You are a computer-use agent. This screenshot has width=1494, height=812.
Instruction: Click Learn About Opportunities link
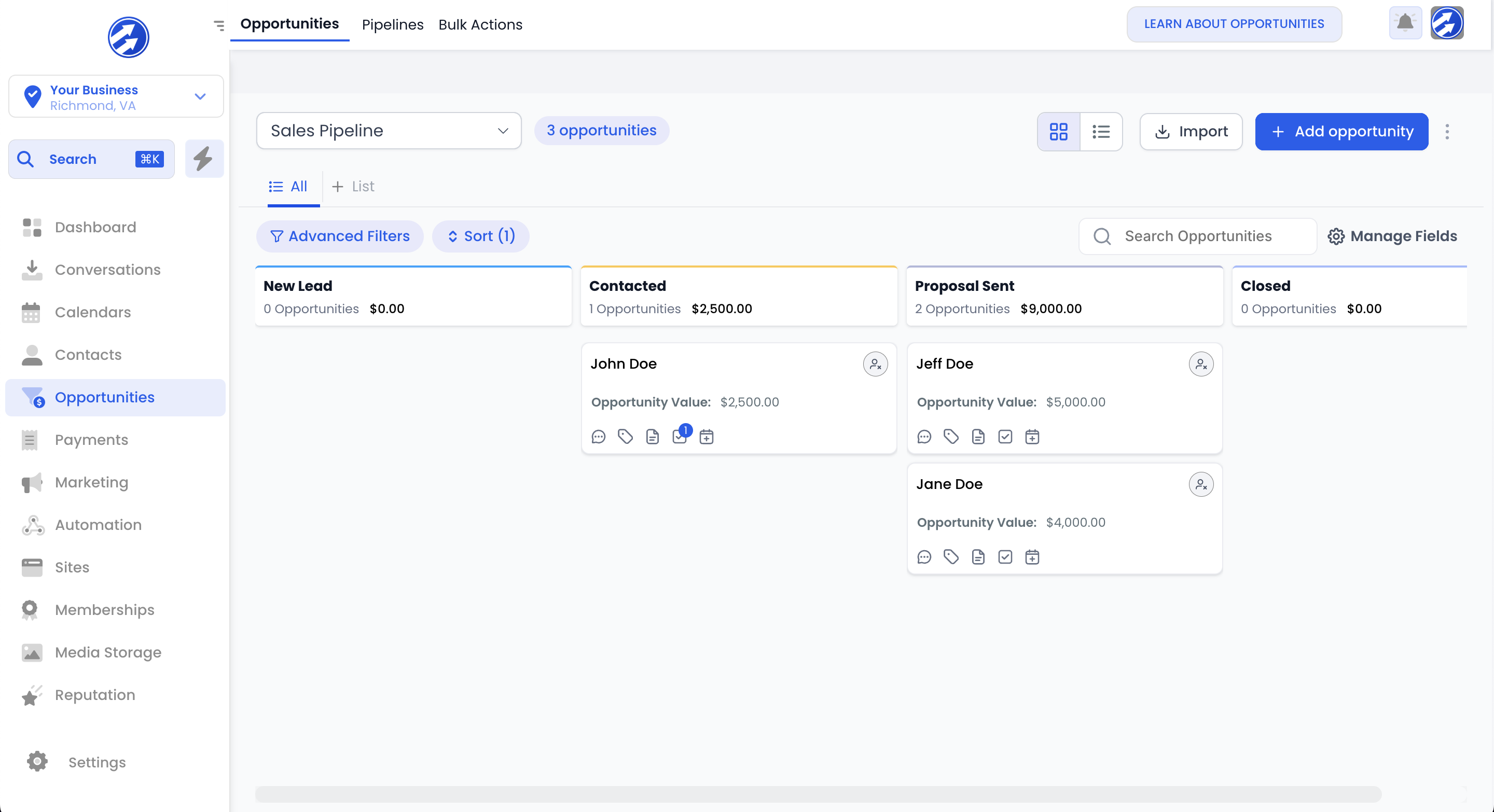(x=1234, y=24)
